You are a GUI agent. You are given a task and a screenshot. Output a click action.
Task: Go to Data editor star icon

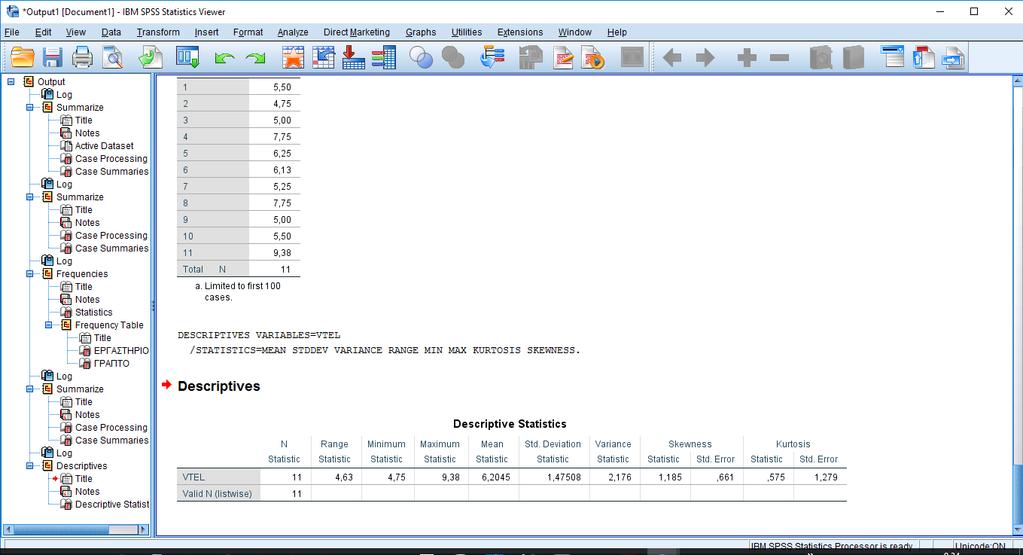[x=293, y=57]
